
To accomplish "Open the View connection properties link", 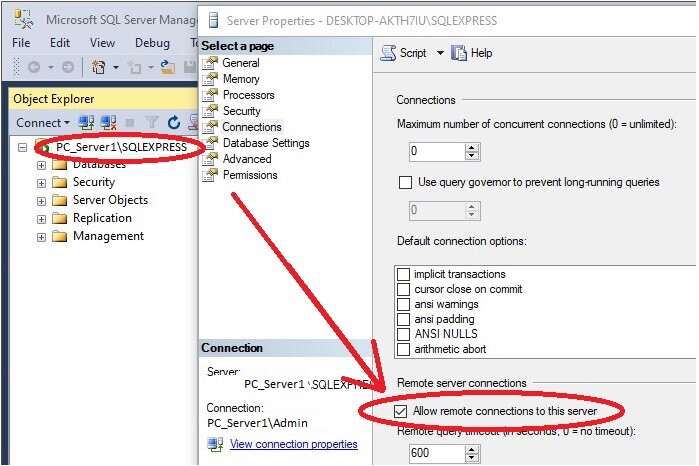I will pyautogui.click(x=293, y=444).
